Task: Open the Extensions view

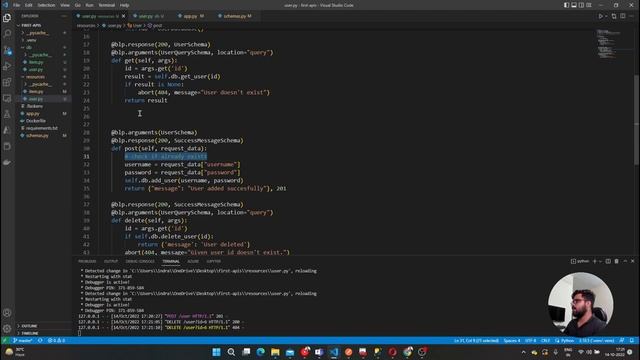Action: tap(7, 82)
